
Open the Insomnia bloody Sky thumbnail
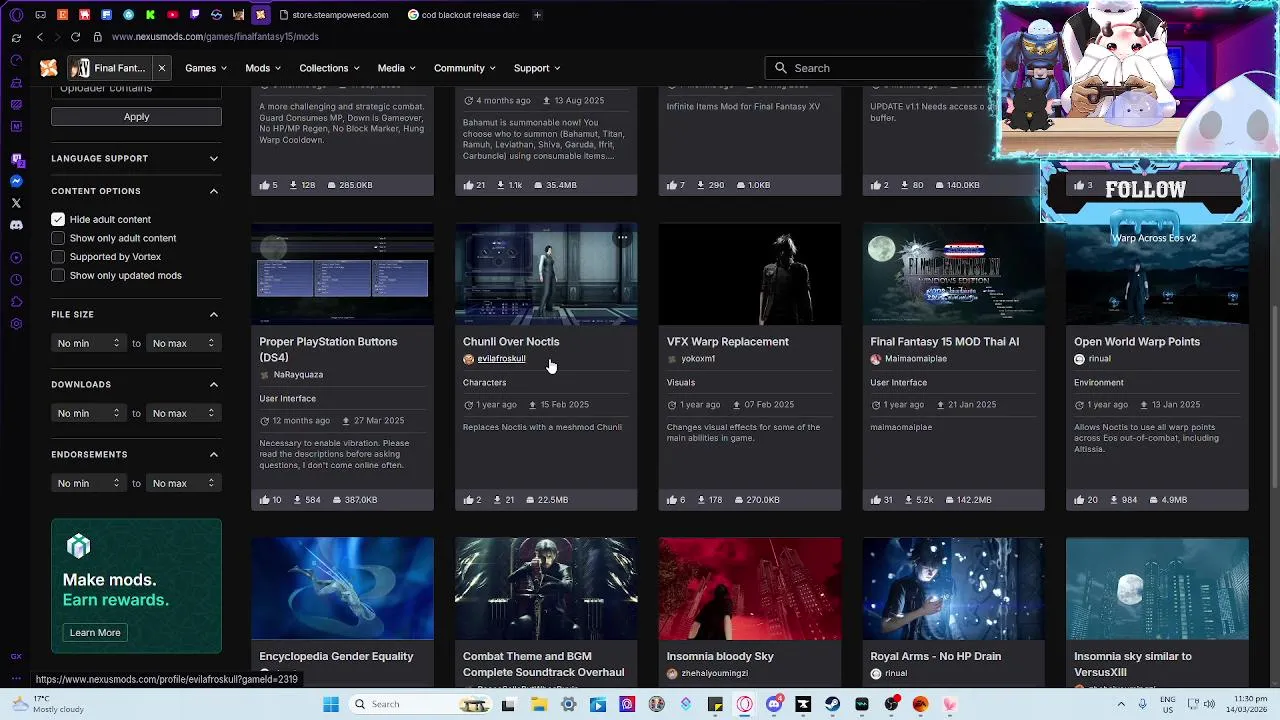tap(750, 588)
